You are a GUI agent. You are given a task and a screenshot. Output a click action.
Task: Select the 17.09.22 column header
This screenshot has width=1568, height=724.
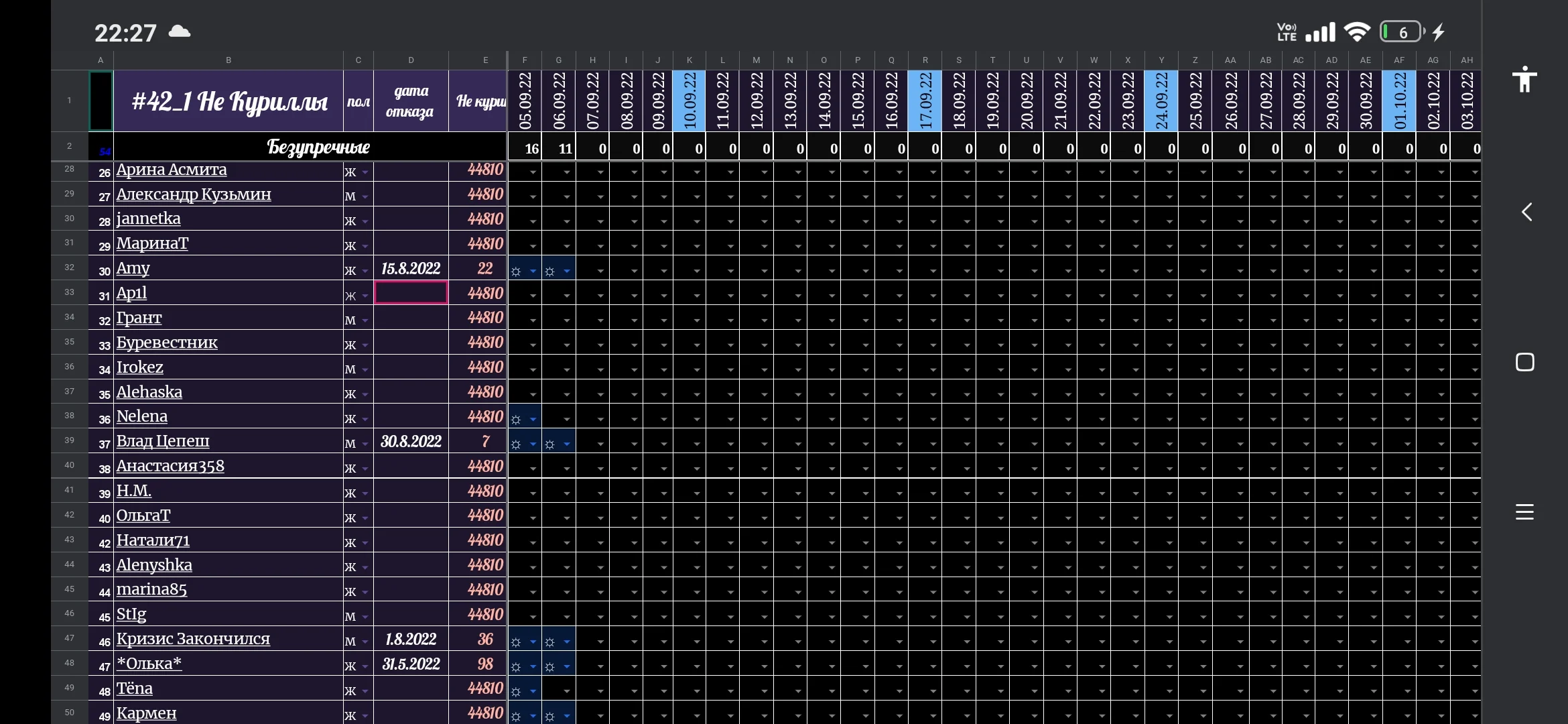click(925, 101)
